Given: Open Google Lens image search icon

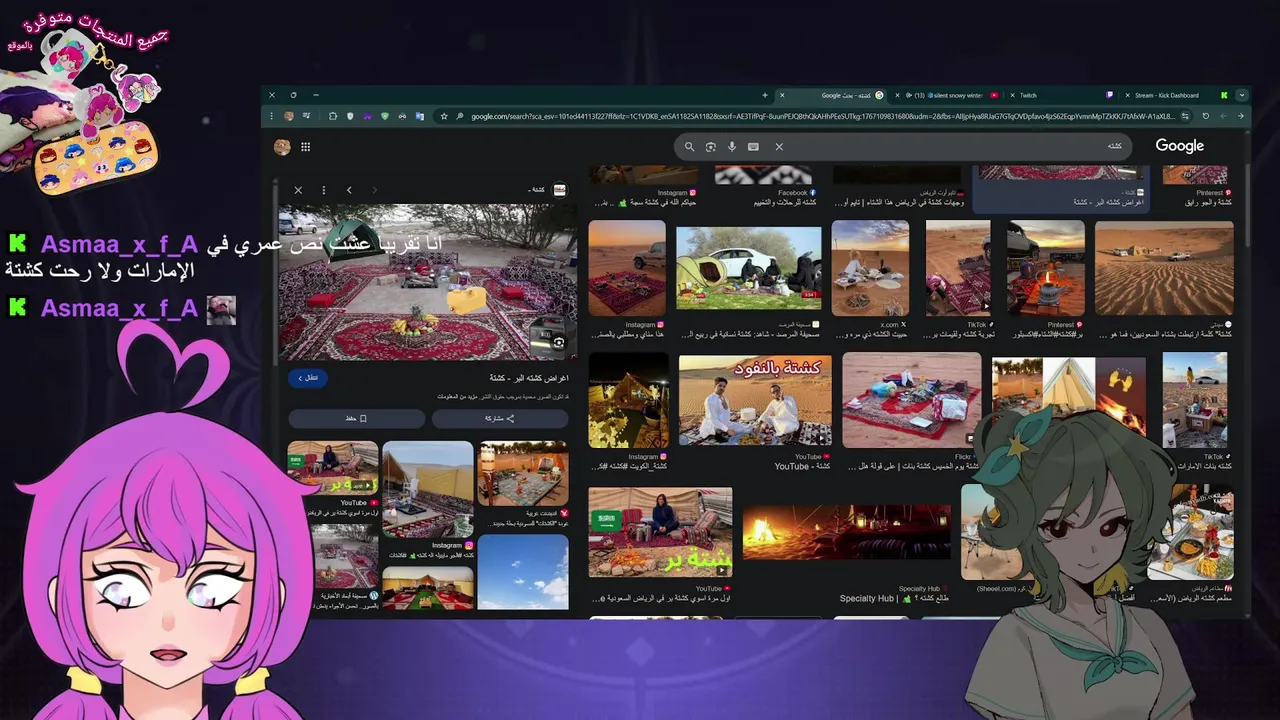Looking at the screenshot, I should (711, 147).
